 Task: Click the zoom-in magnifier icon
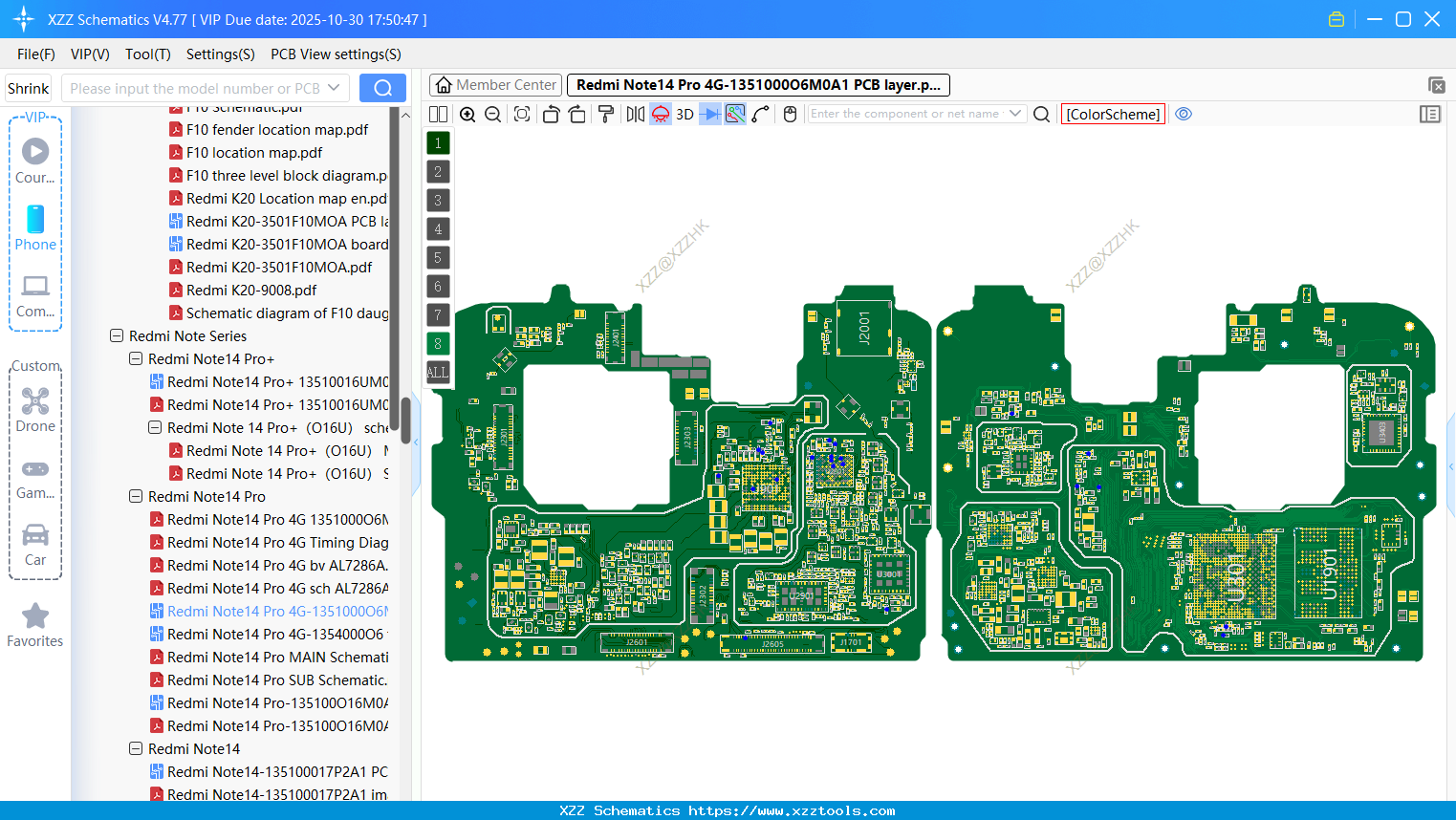467,114
